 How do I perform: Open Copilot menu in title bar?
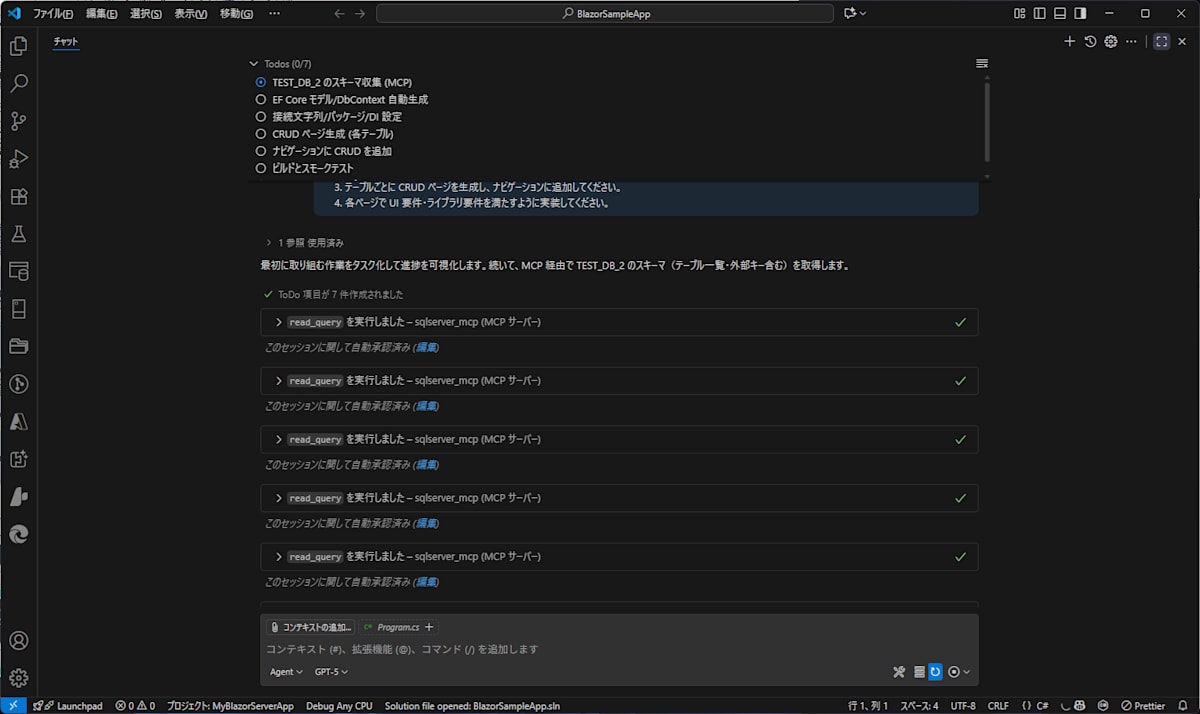tap(855, 13)
